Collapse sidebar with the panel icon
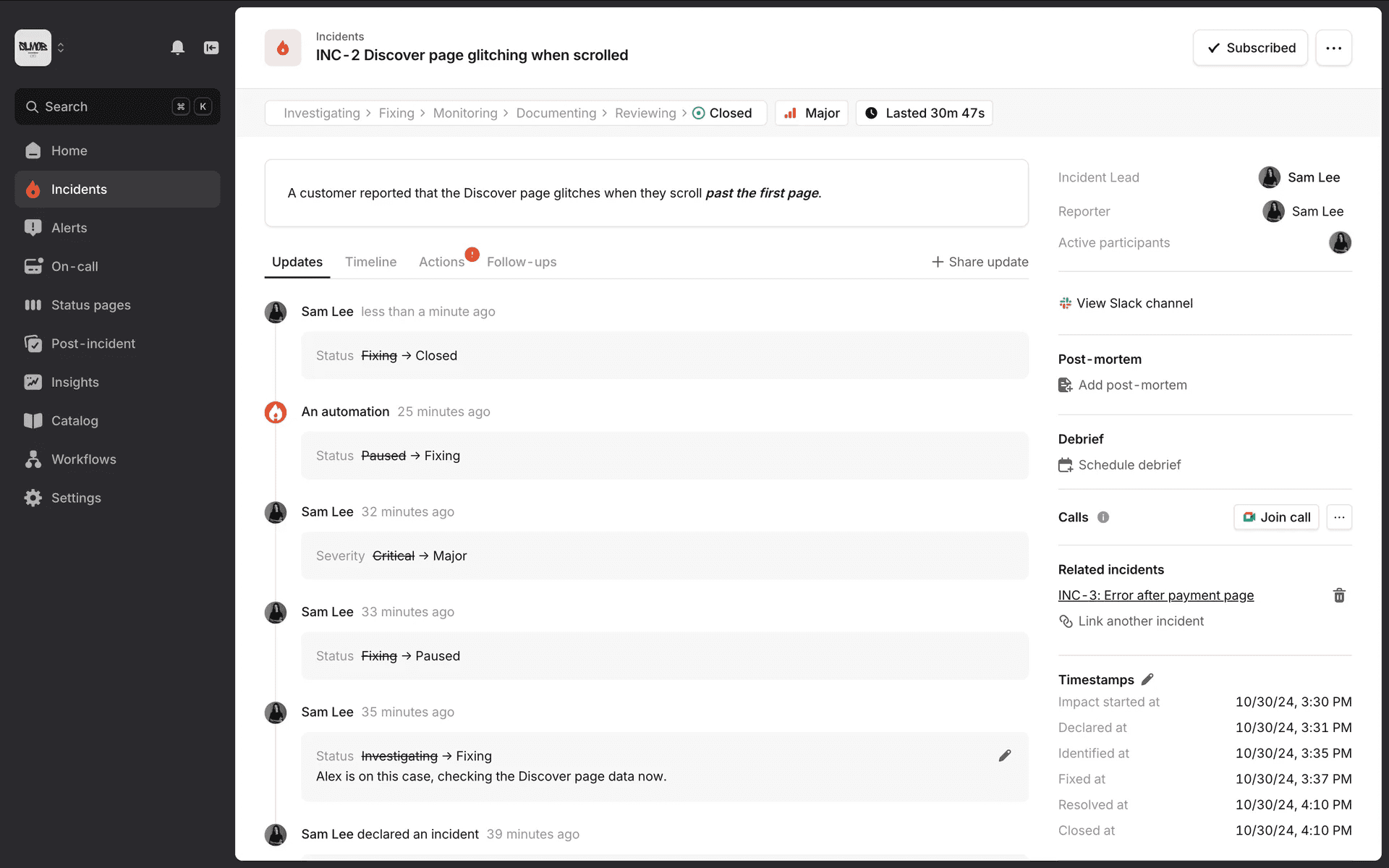Screen dimensions: 1389x868 click(x=211, y=48)
